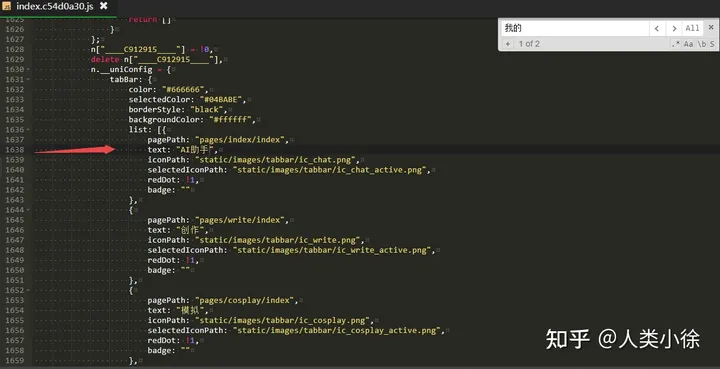Click "pages/cosplay/index" pagePath string
This screenshot has height=369, width=720.
tap(245, 300)
